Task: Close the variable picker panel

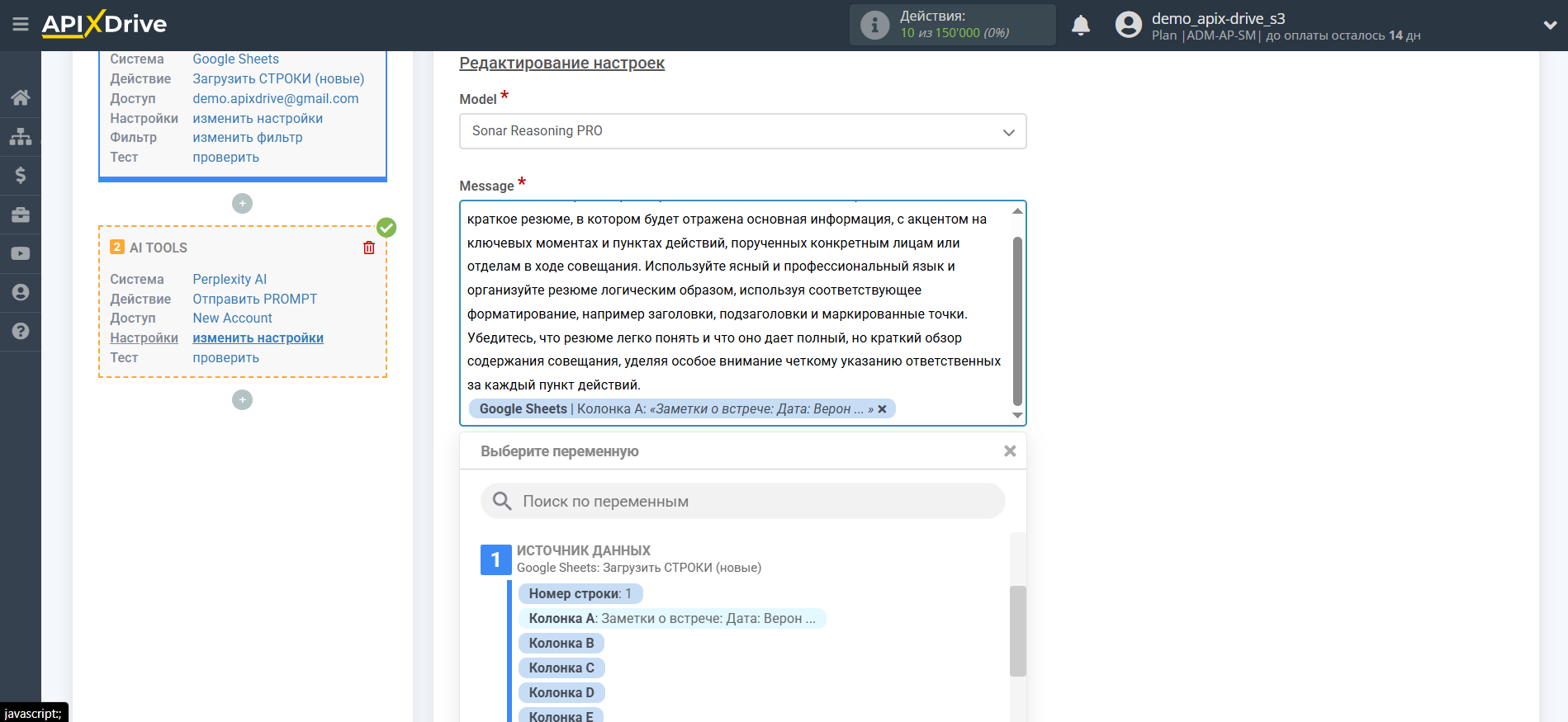Action: (x=1009, y=451)
